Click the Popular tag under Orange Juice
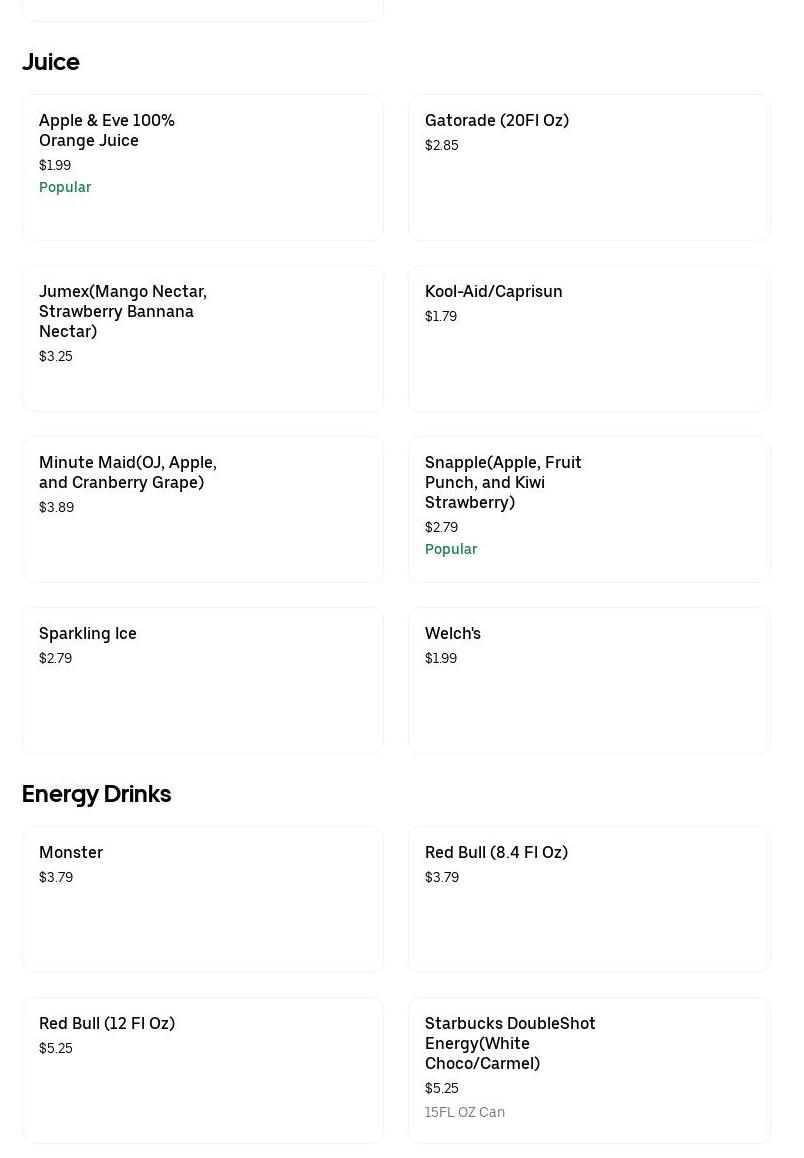This screenshot has height=1158, width=804. coord(65,187)
